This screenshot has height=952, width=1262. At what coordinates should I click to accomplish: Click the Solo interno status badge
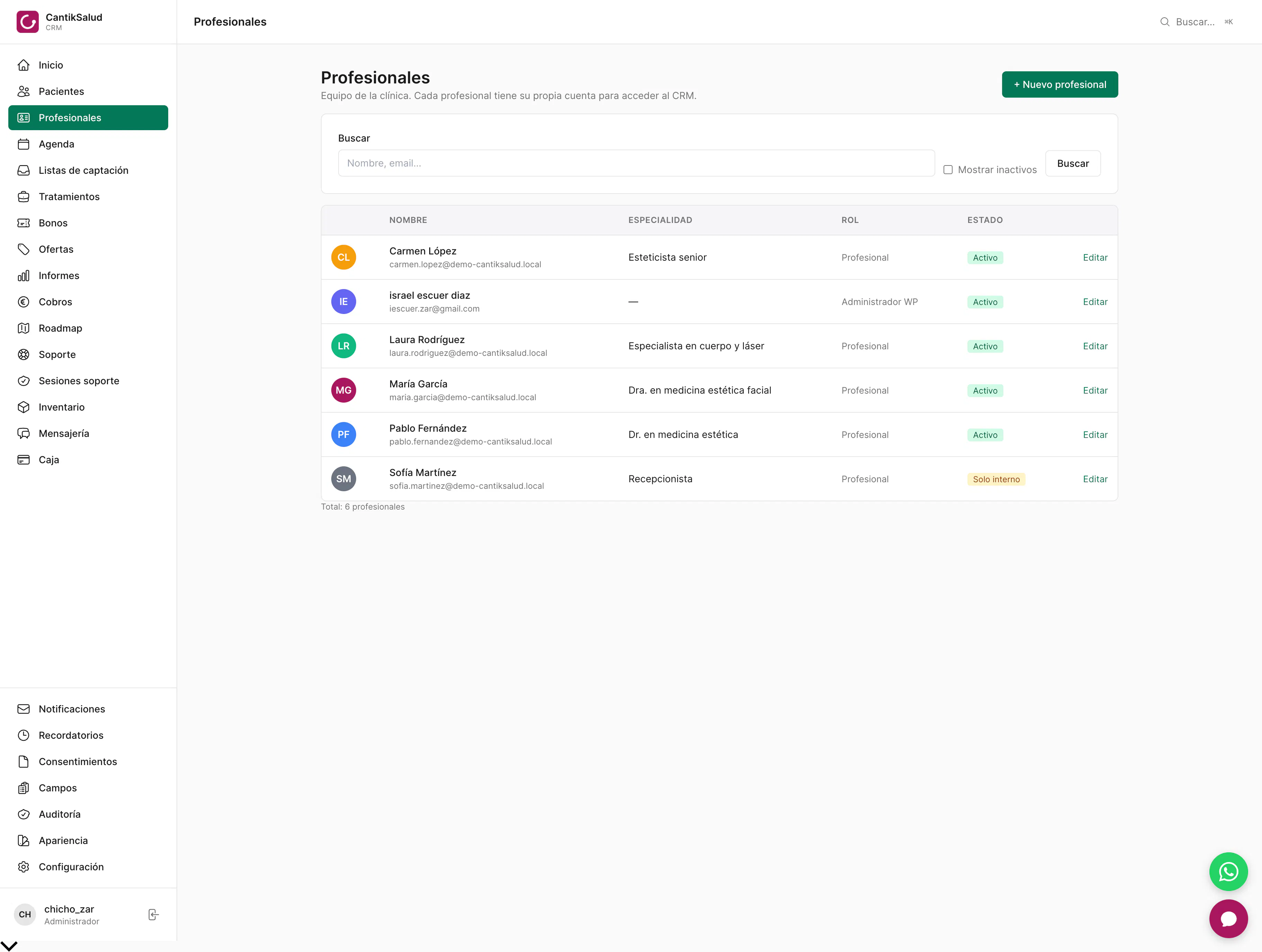[x=996, y=479]
